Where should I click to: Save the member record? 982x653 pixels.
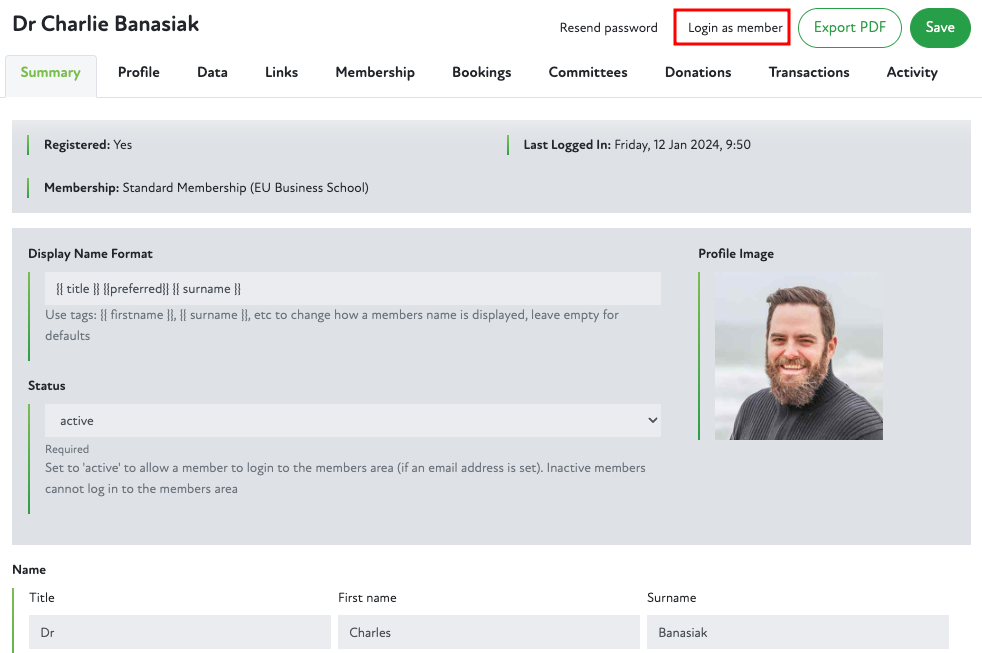click(x=939, y=28)
